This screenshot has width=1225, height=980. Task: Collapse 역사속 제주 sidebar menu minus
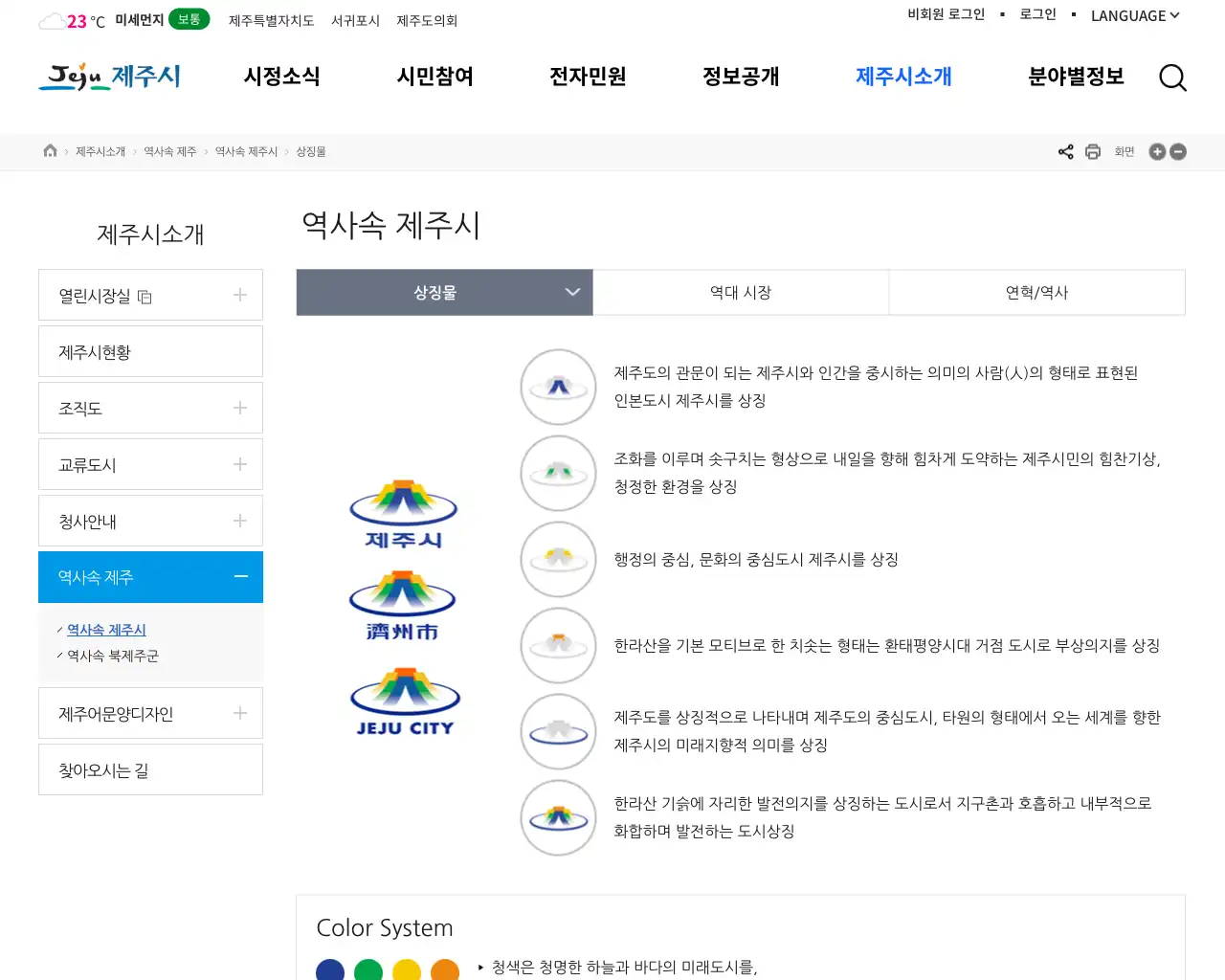point(241,576)
